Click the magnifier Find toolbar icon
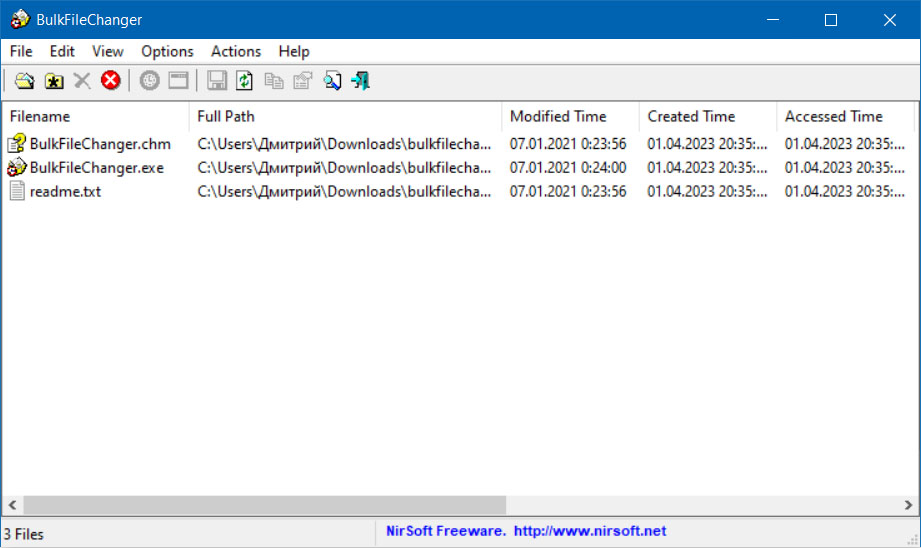Viewport: 921px width, 548px height. [332, 80]
